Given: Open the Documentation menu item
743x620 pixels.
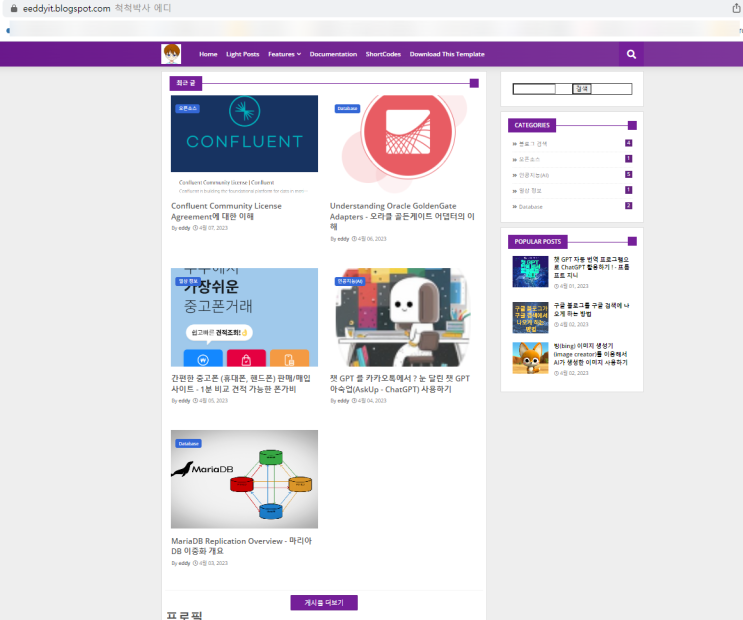Looking at the screenshot, I should coord(333,55).
